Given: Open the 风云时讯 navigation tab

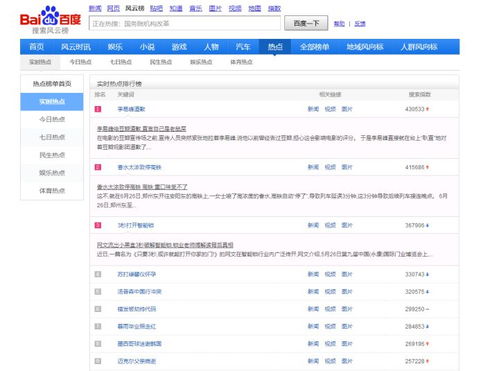Looking at the screenshot, I should coord(76,47).
